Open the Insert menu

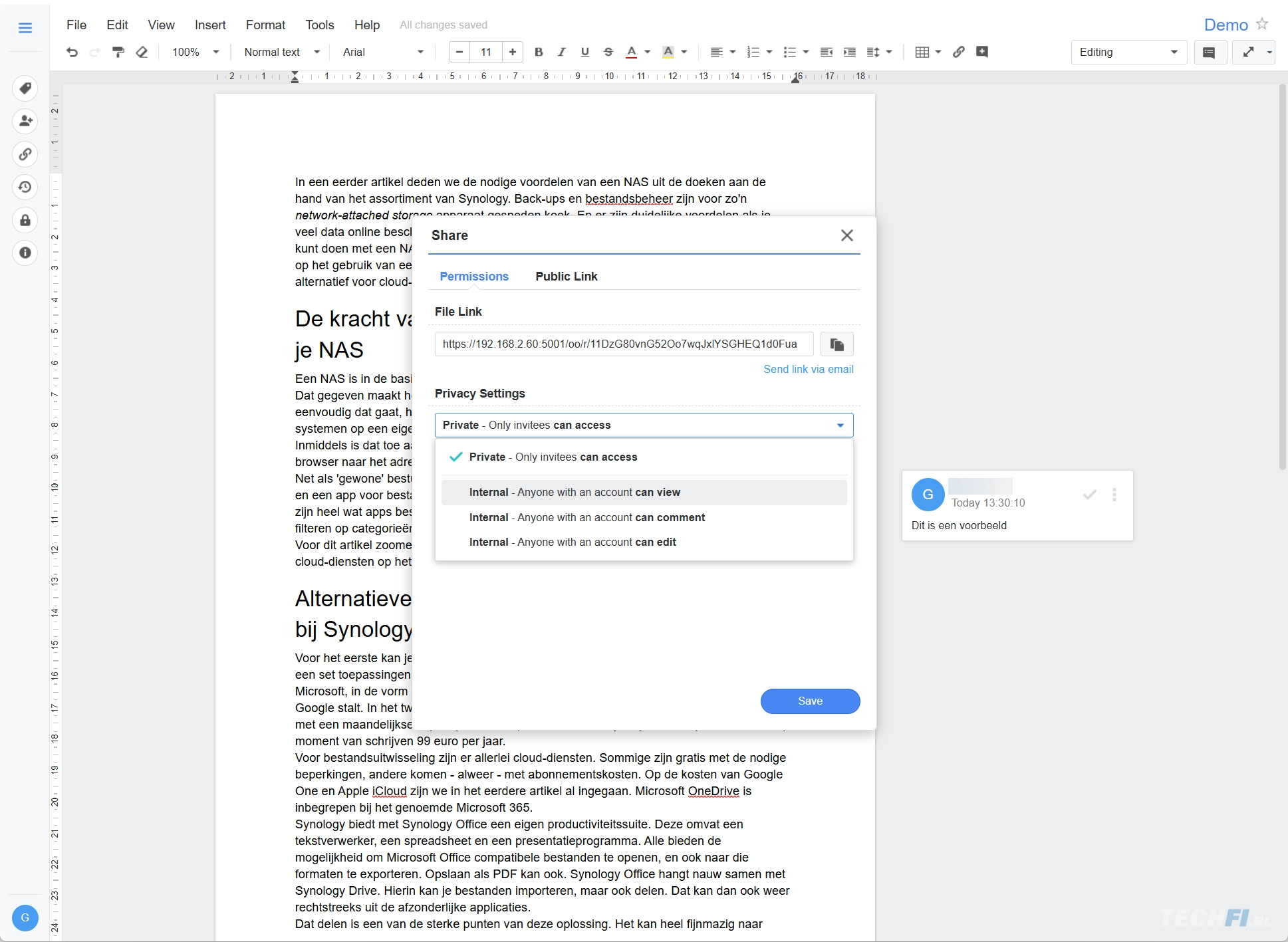point(210,25)
